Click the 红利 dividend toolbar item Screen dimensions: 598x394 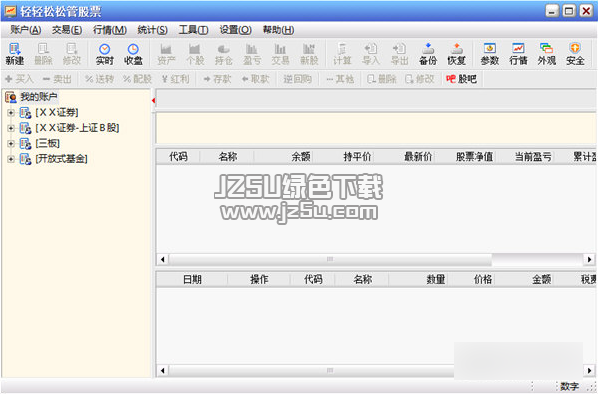coord(175,79)
